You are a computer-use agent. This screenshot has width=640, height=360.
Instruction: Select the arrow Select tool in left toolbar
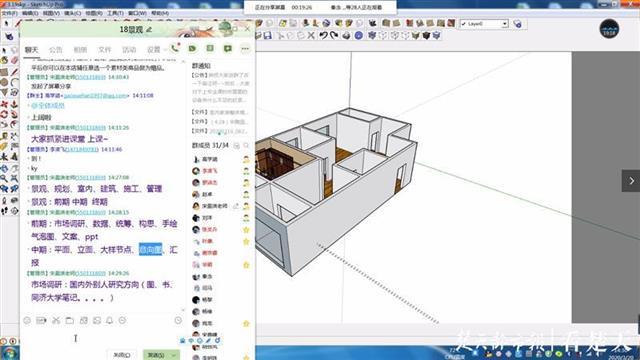pyautogui.click(x=4, y=50)
